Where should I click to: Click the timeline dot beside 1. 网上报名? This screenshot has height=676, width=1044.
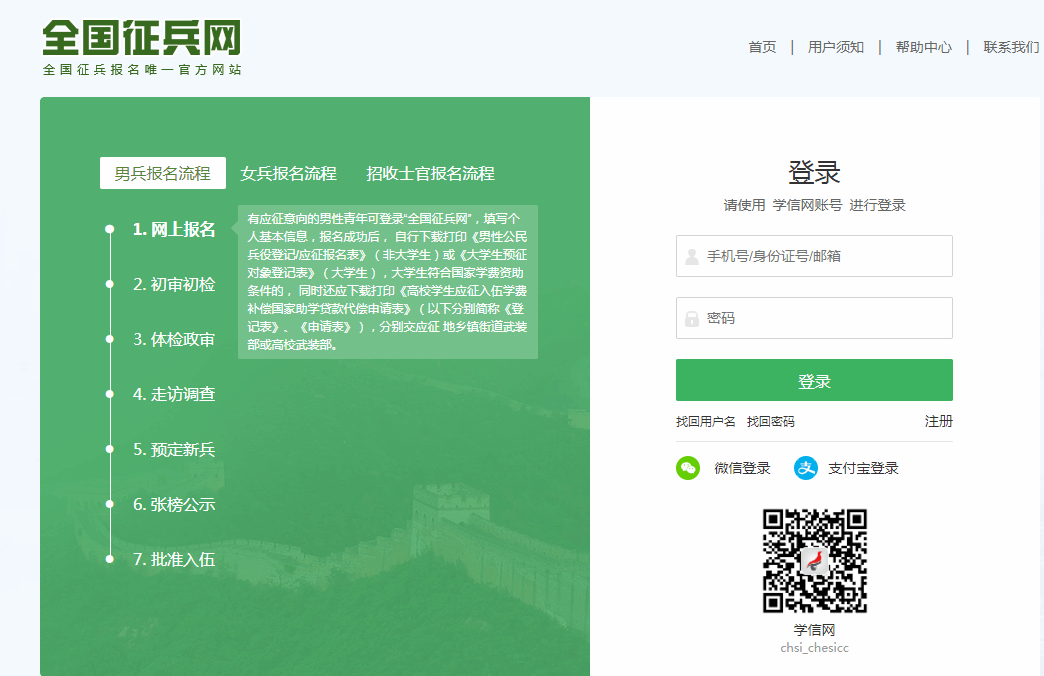pyautogui.click(x=110, y=229)
